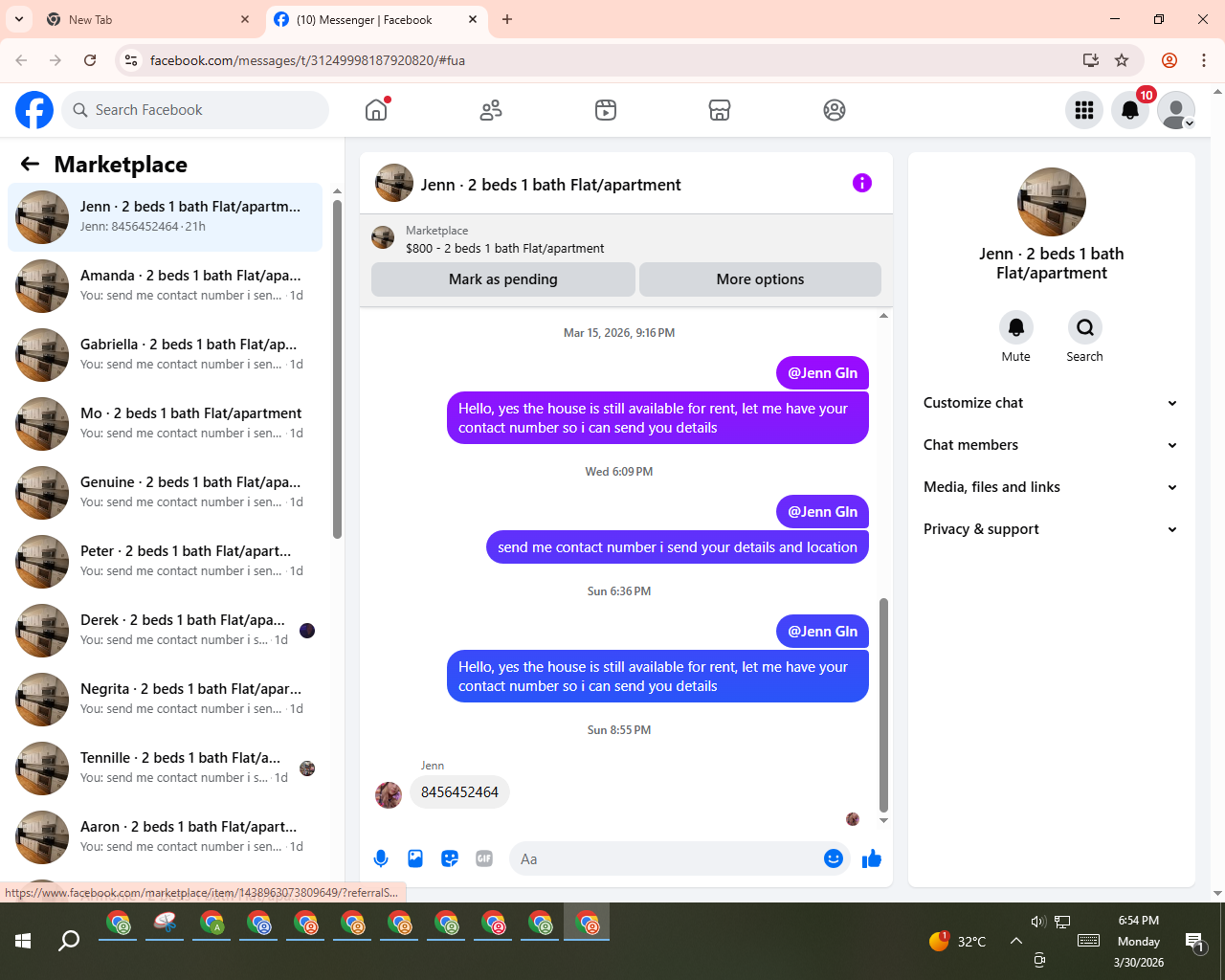This screenshot has height=980, width=1225.
Task: Open Chrome three-dot menu
Action: coord(1204,60)
